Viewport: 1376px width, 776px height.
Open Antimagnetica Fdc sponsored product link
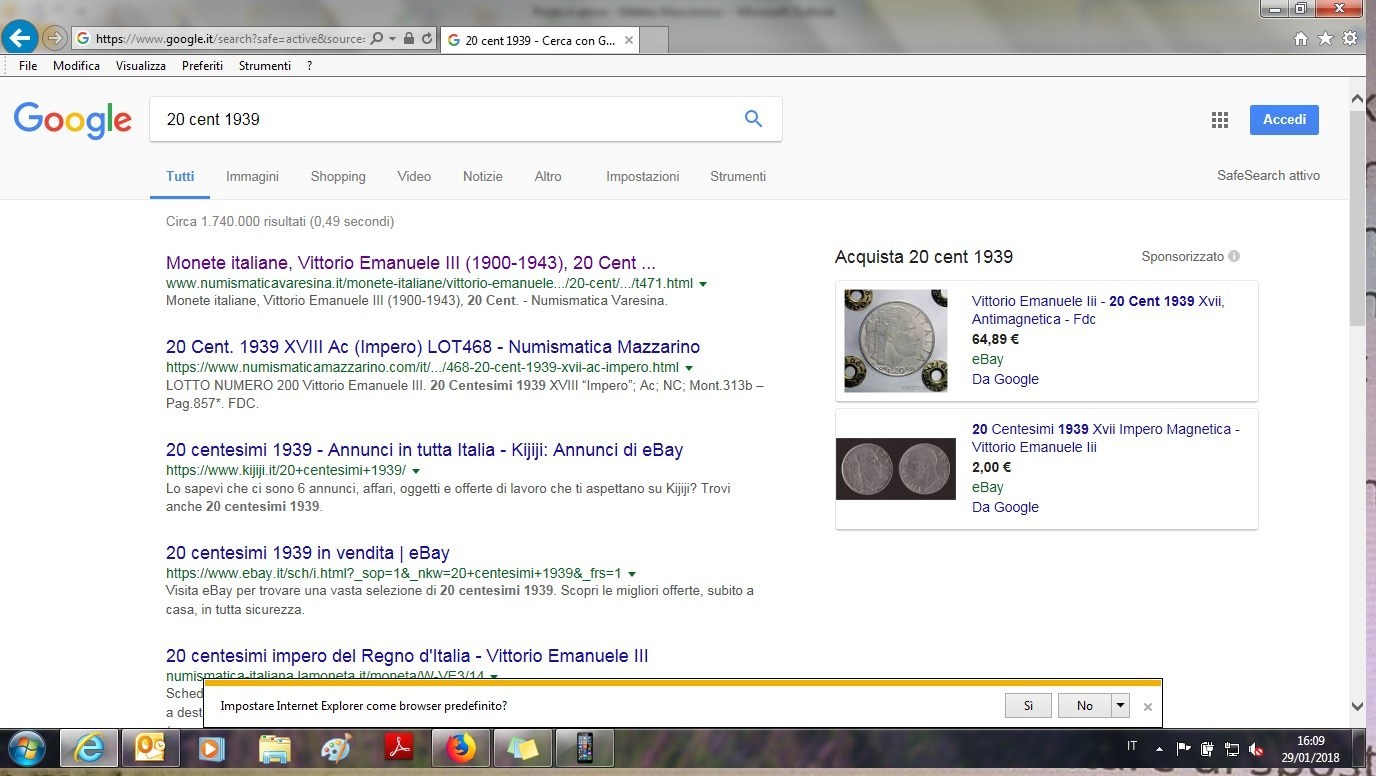click(1098, 310)
